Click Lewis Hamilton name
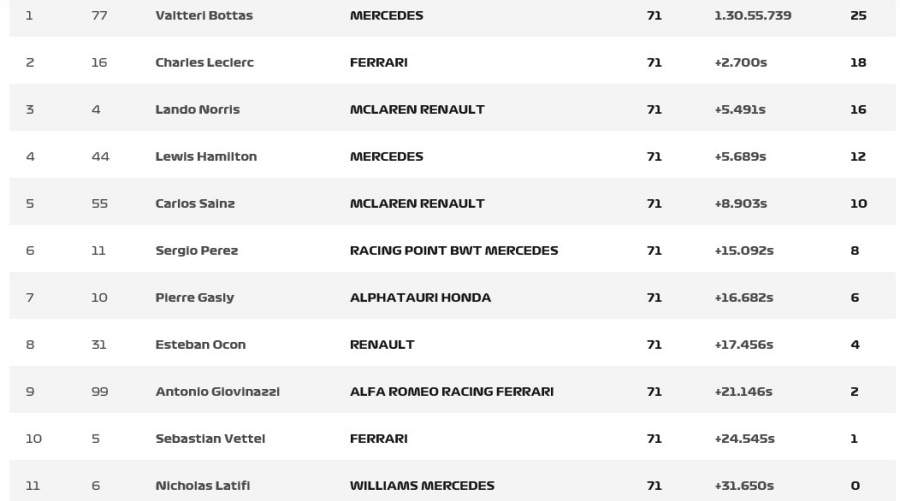This screenshot has height=501, width=900. point(206,157)
